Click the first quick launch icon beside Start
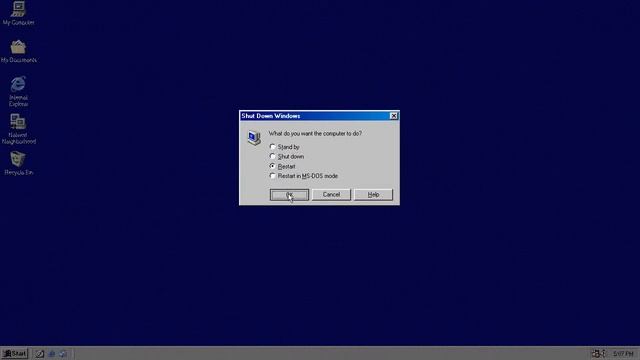 (x=40, y=354)
